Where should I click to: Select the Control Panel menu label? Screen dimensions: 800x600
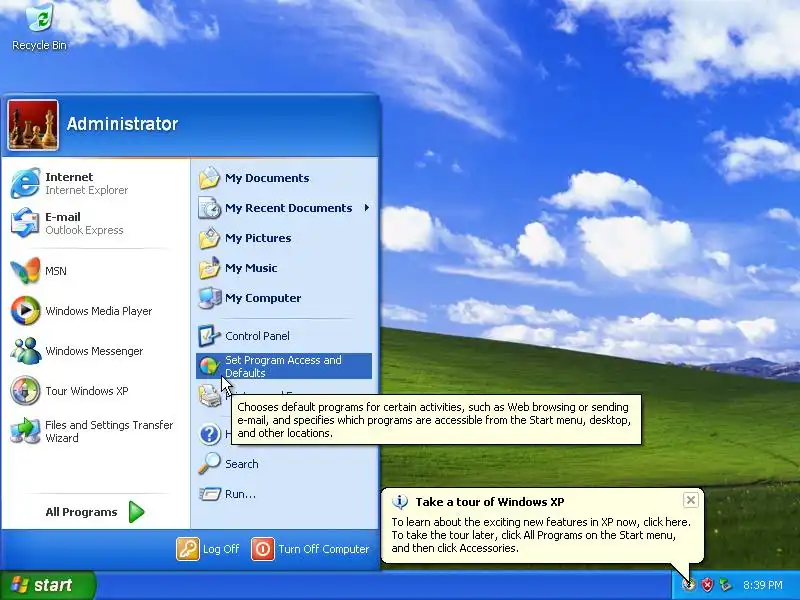pyautogui.click(x=257, y=336)
